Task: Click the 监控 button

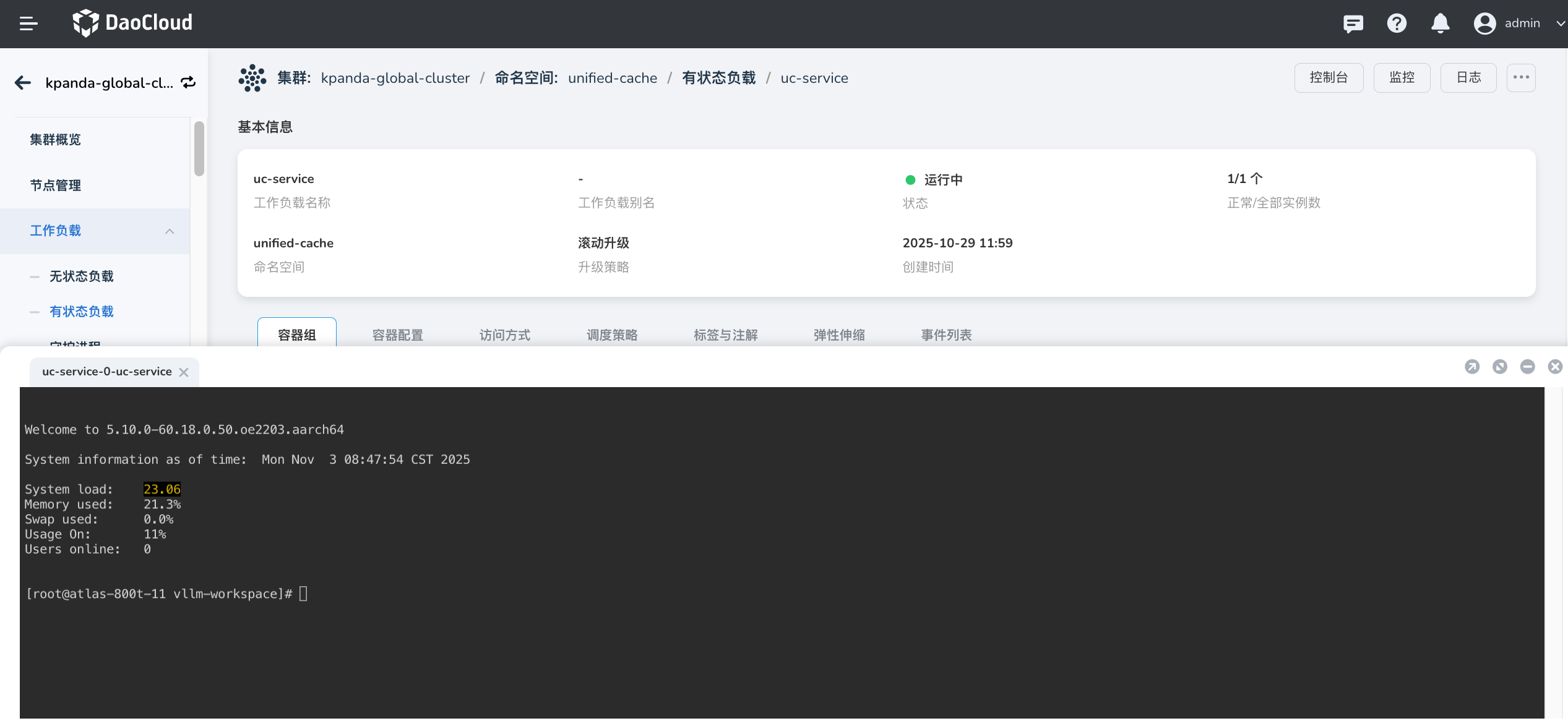Action: 1401,78
